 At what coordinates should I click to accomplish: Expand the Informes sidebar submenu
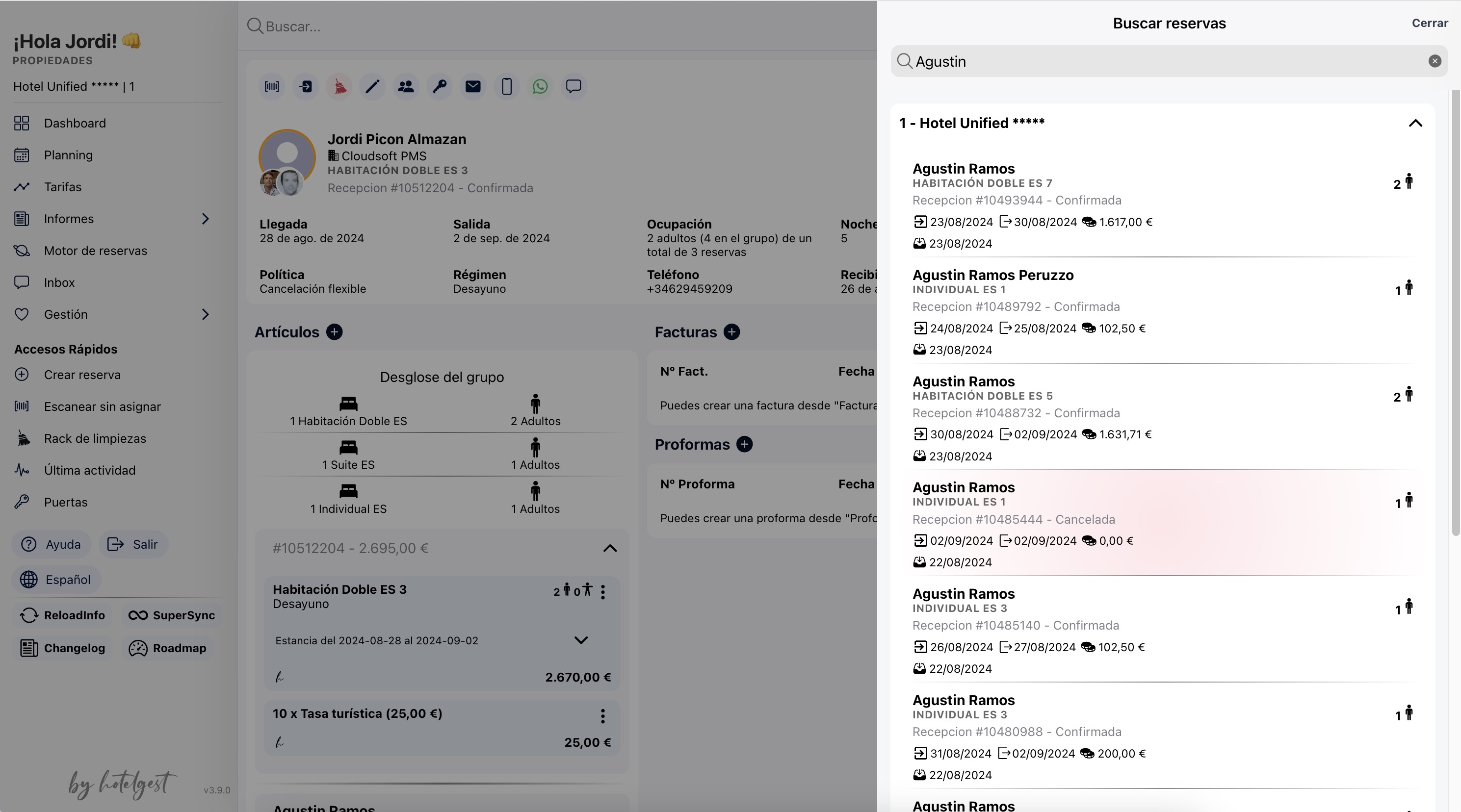[205, 219]
